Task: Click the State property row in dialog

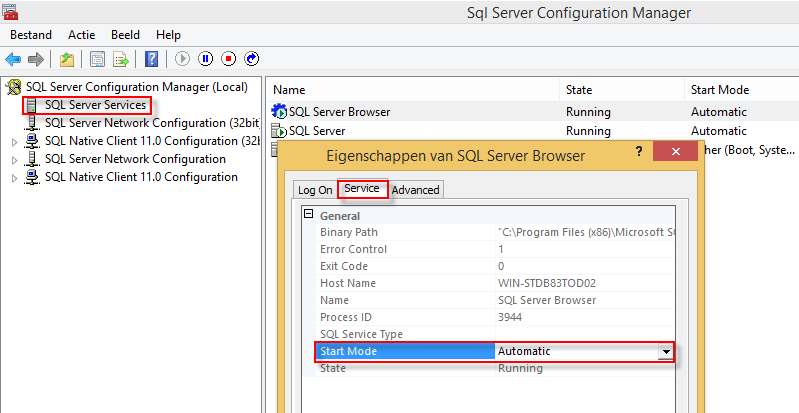Action: (495, 368)
